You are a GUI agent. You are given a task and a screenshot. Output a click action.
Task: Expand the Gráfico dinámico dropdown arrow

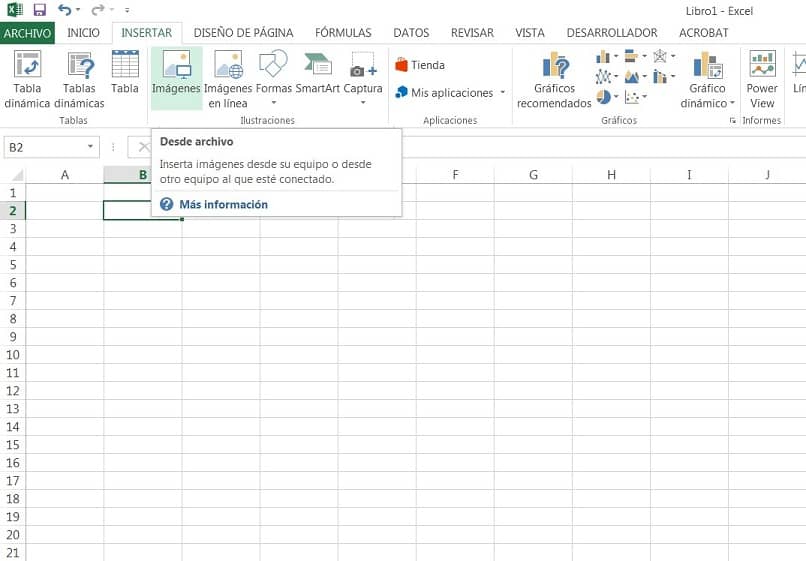[732, 103]
